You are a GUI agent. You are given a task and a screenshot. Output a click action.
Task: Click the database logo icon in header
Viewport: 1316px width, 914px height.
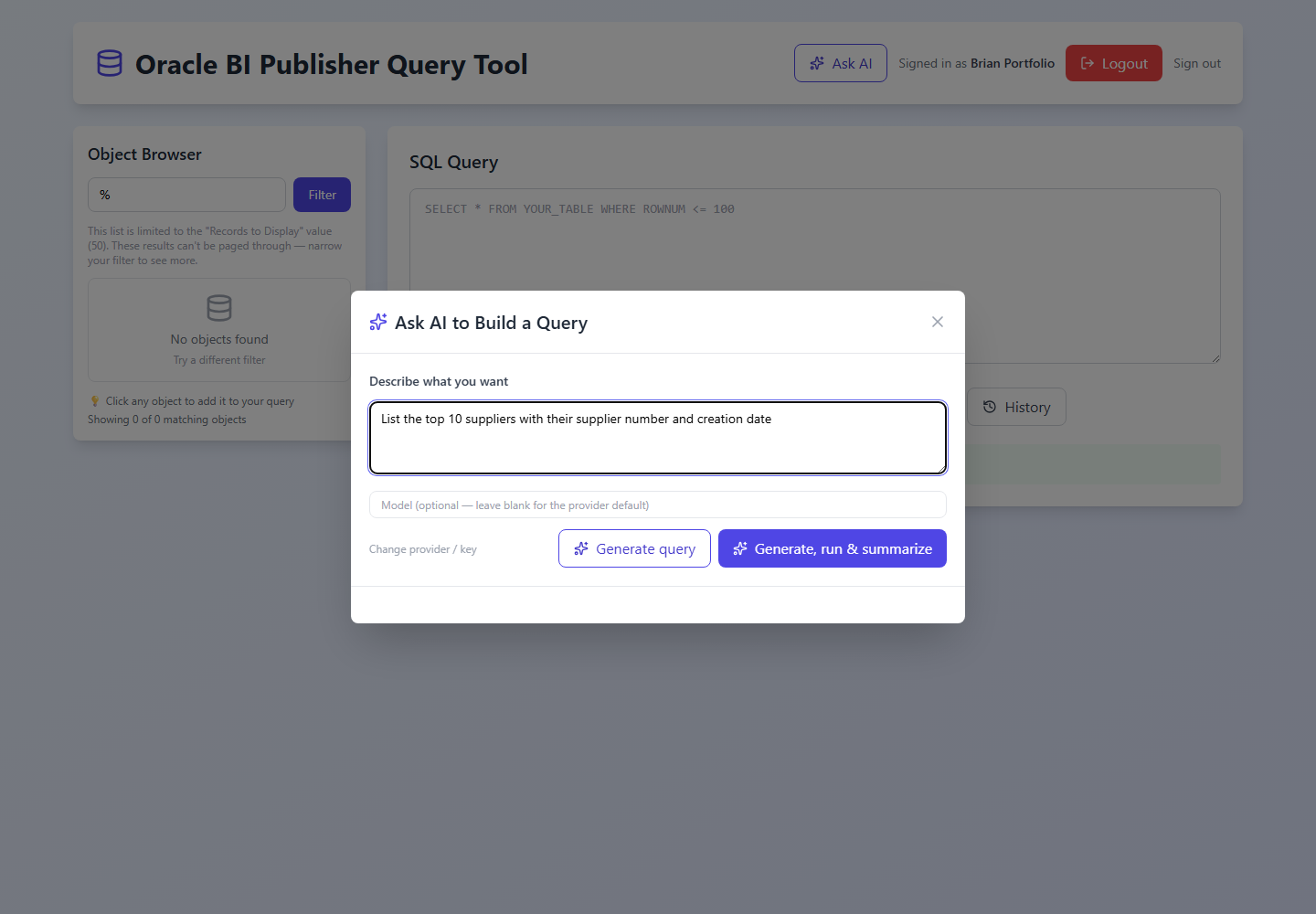click(x=110, y=63)
